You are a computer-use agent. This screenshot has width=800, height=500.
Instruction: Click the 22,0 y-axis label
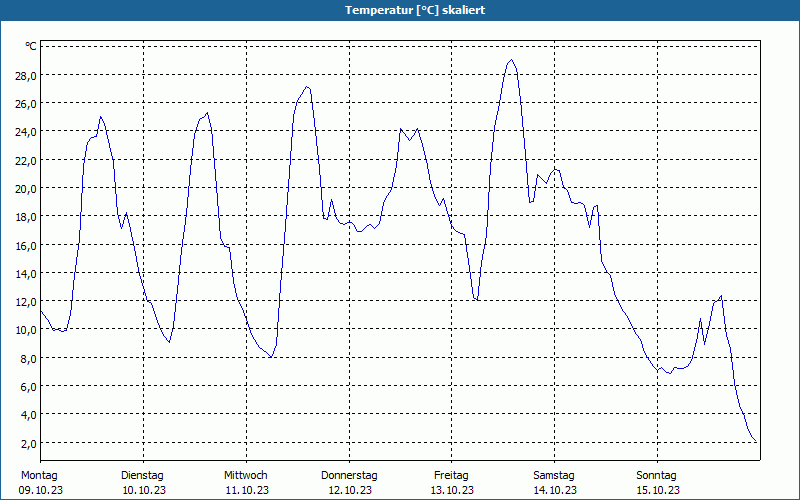click(x=28, y=160)
